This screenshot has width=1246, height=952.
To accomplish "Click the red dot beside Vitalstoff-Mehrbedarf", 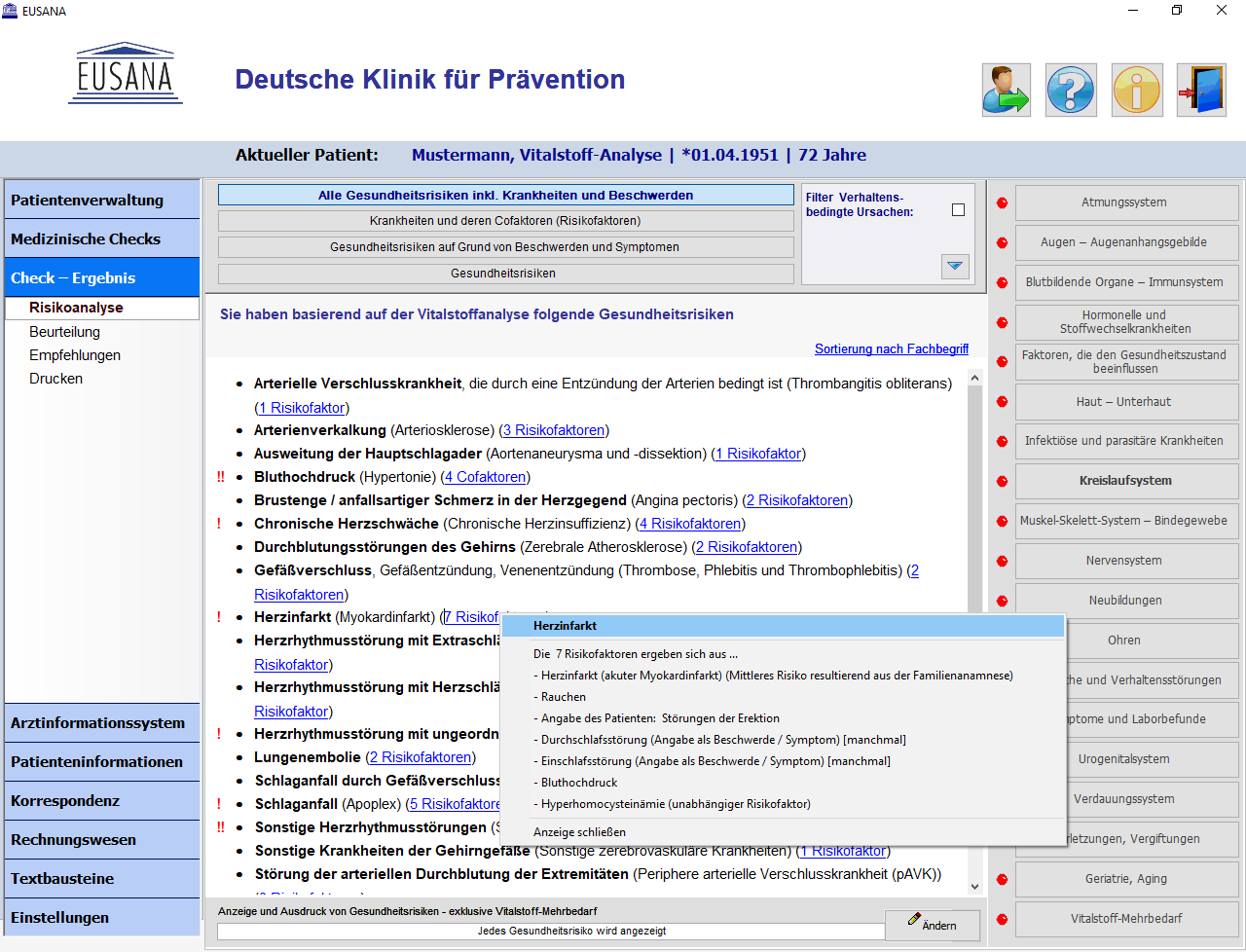I will [x=1002, y=919].
